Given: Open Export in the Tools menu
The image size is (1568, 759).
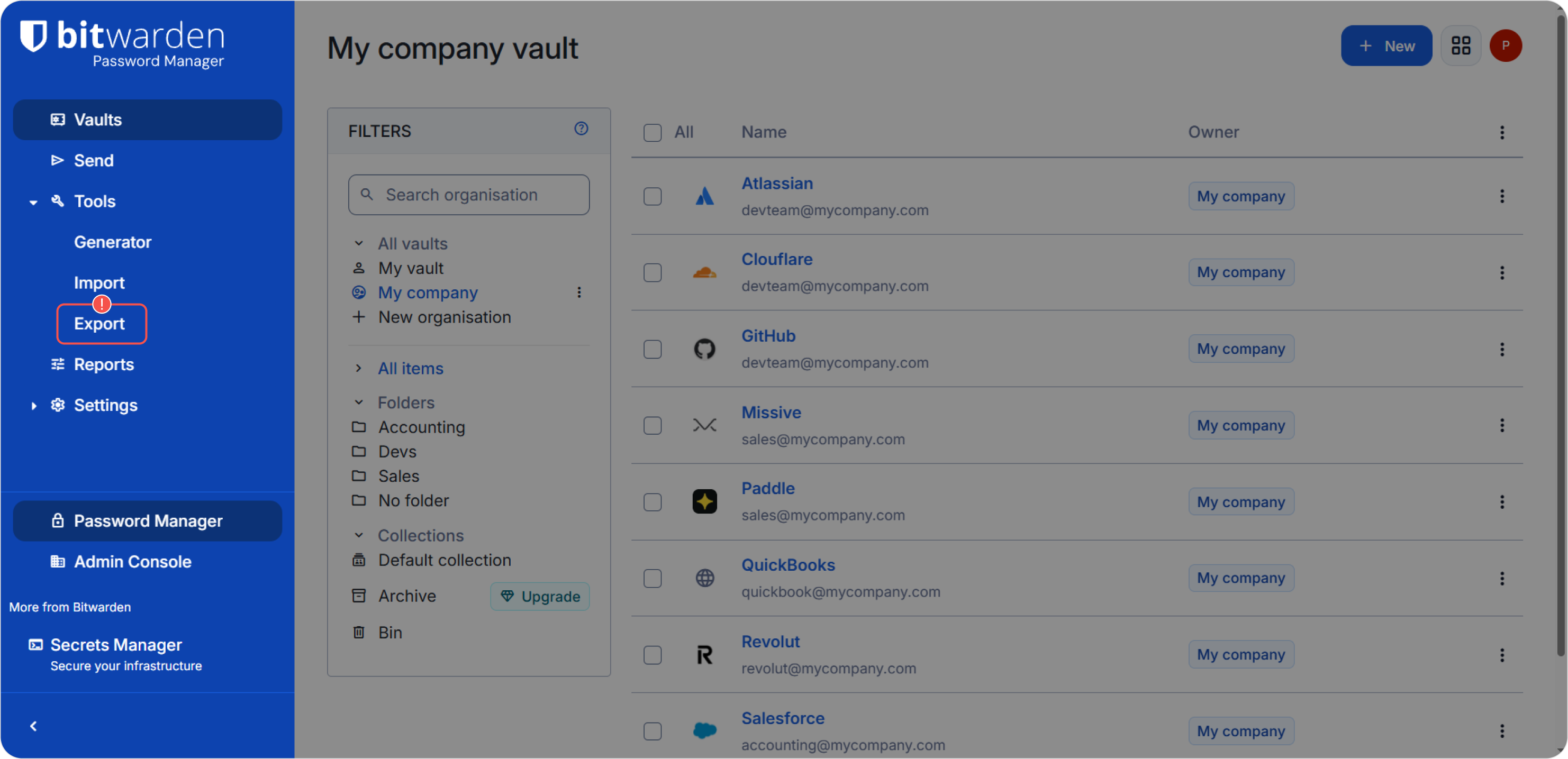Looking at the screenshot, I should tap(100, 324).
